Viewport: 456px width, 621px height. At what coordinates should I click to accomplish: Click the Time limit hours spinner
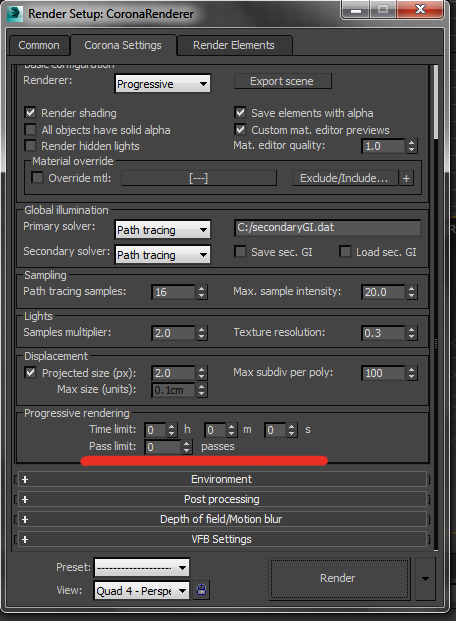point(172,430)
